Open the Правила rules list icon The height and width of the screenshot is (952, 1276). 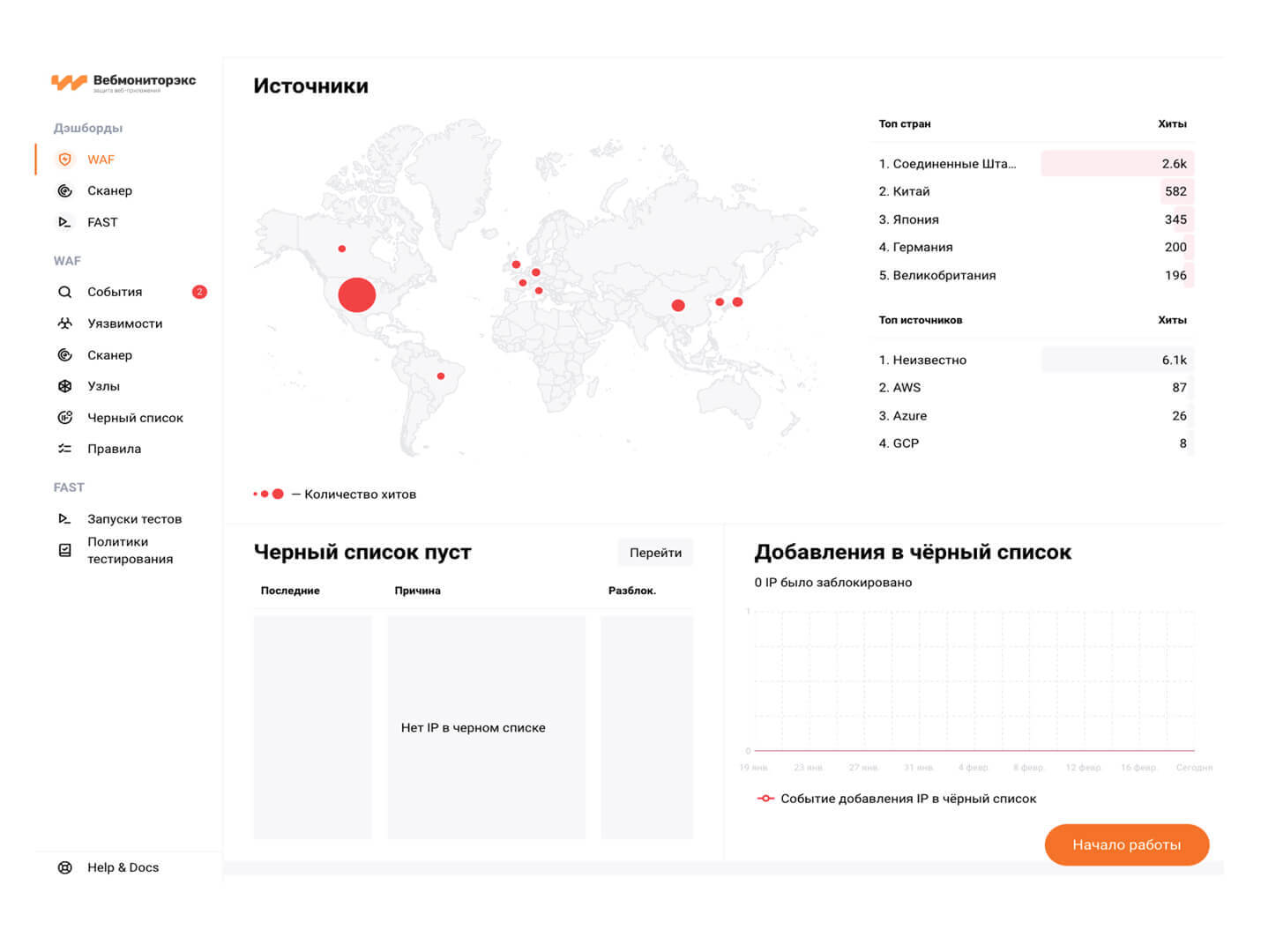click(x=64, y=449)
